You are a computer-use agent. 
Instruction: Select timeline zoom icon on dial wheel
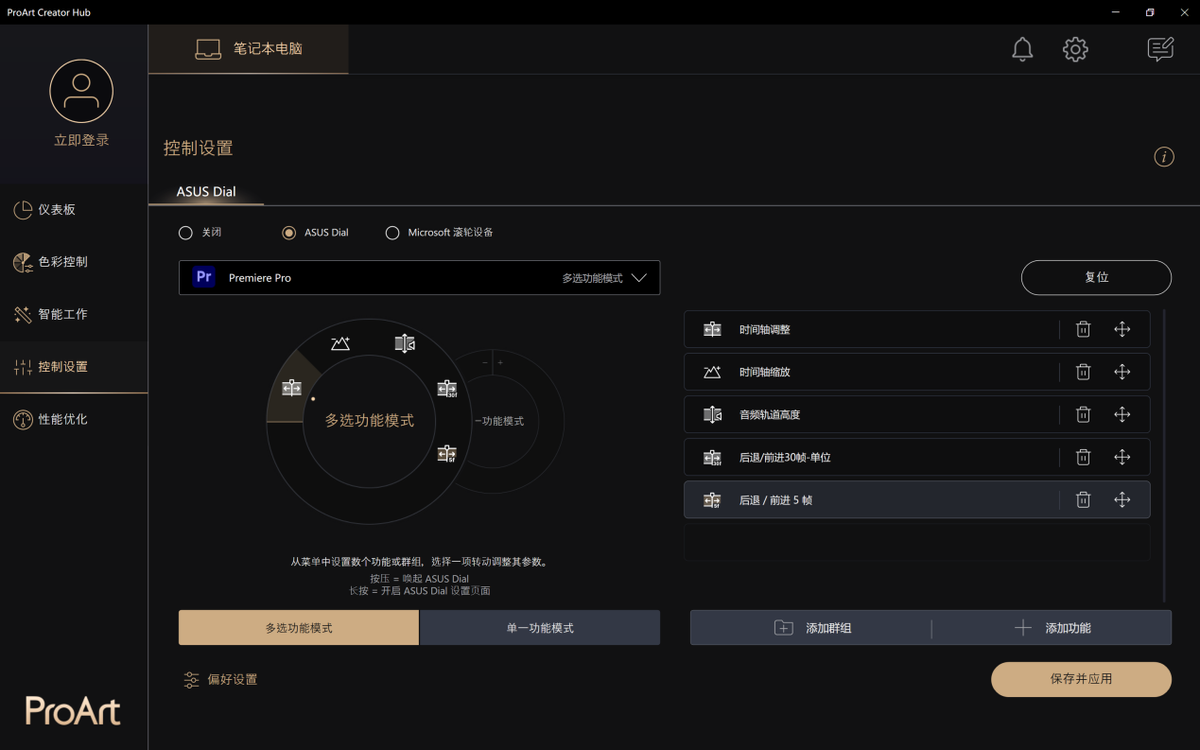click(340, 344)
